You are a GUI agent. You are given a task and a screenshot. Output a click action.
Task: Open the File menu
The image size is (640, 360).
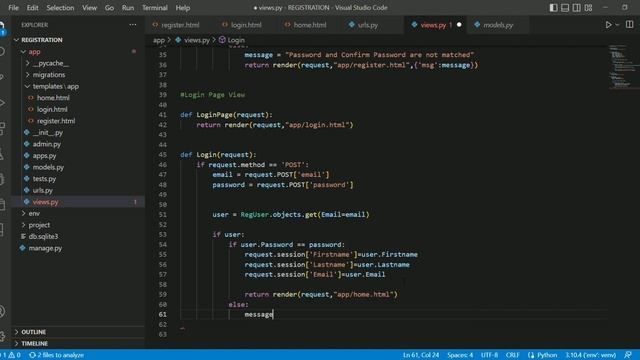[x=13, y=8]
